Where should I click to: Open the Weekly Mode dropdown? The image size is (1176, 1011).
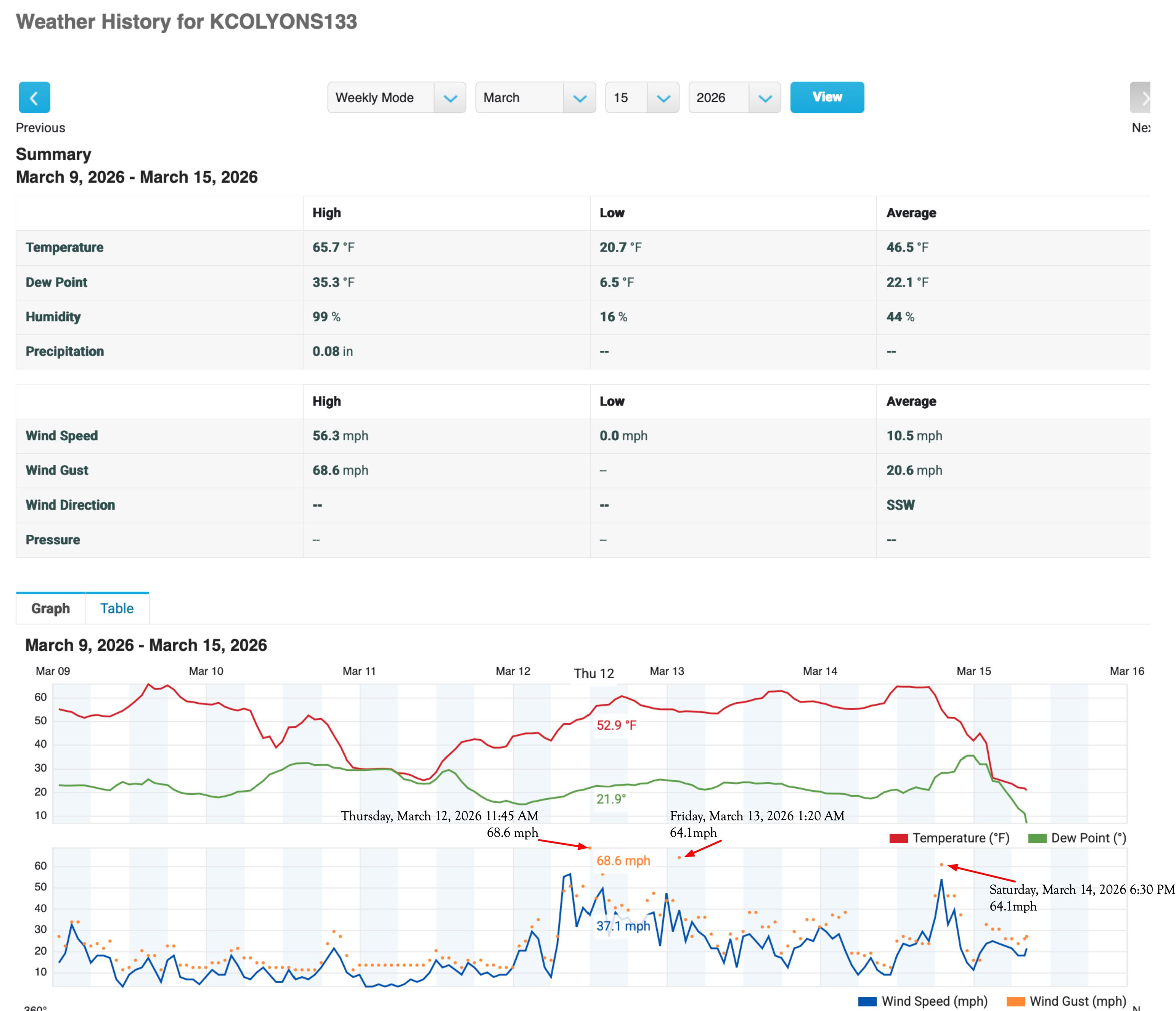pos(396,98)
